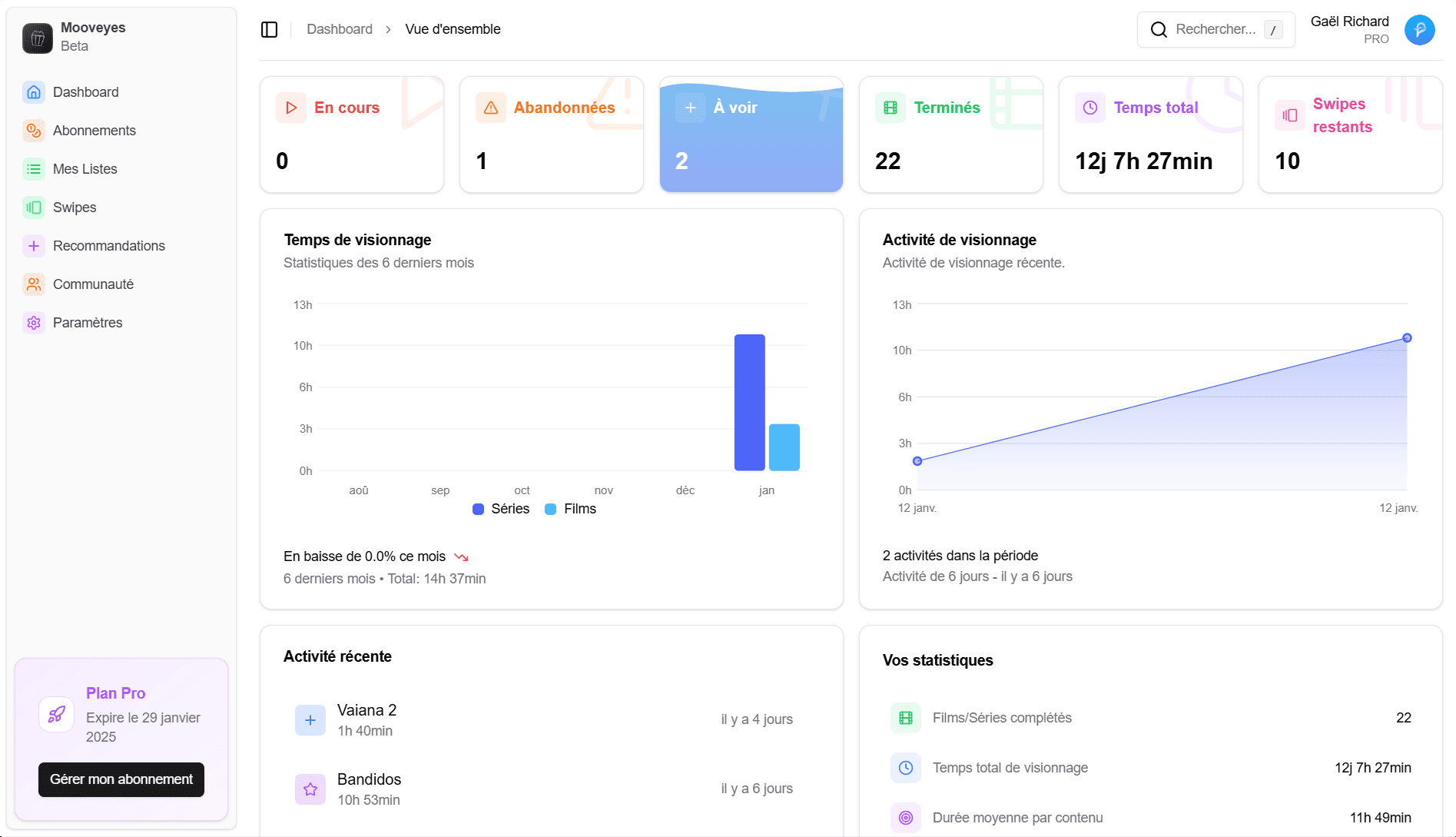This screenshot has height=837, width=1456.
Task: Click the Swipes restants count 10
Action: [1287, 161]
